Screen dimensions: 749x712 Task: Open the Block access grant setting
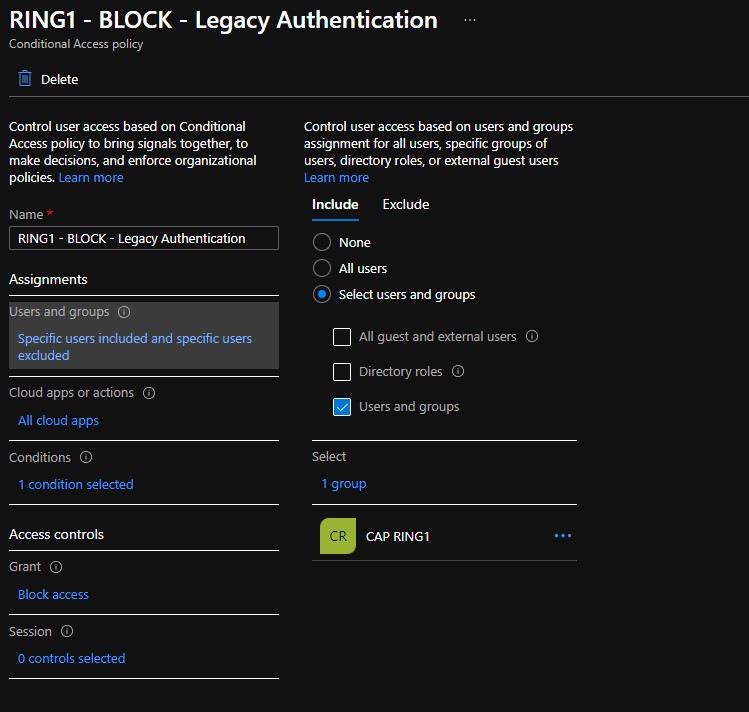coord(53,594)
